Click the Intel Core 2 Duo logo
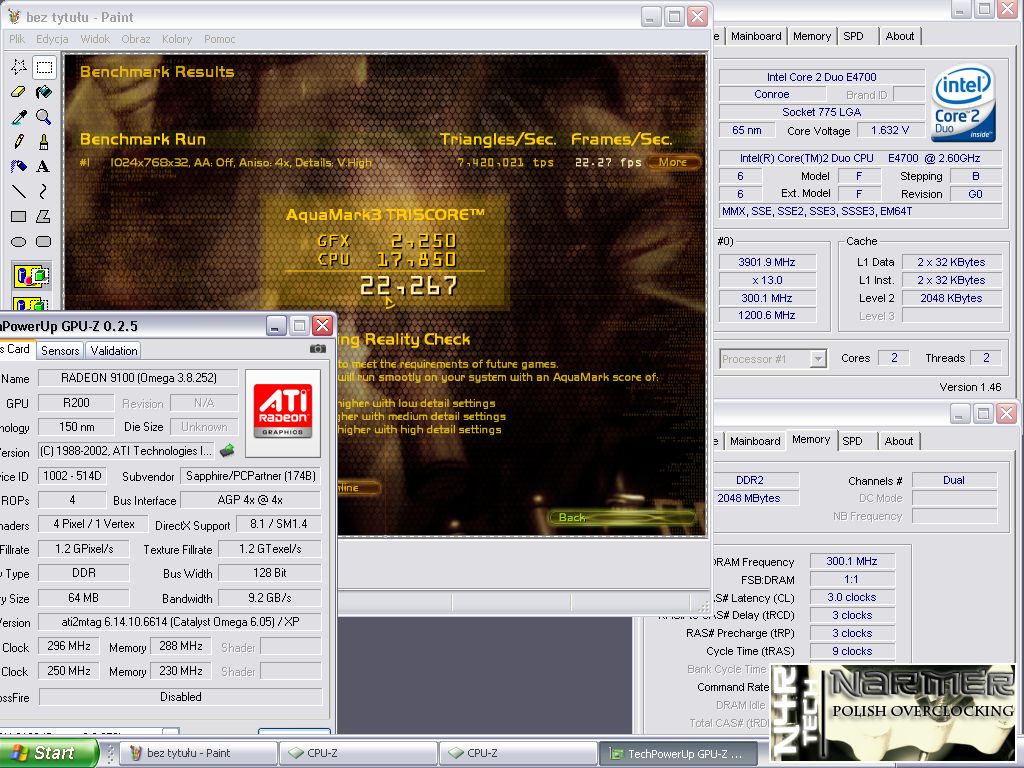Screen dimensions: 1024x768 click(963, 103)
